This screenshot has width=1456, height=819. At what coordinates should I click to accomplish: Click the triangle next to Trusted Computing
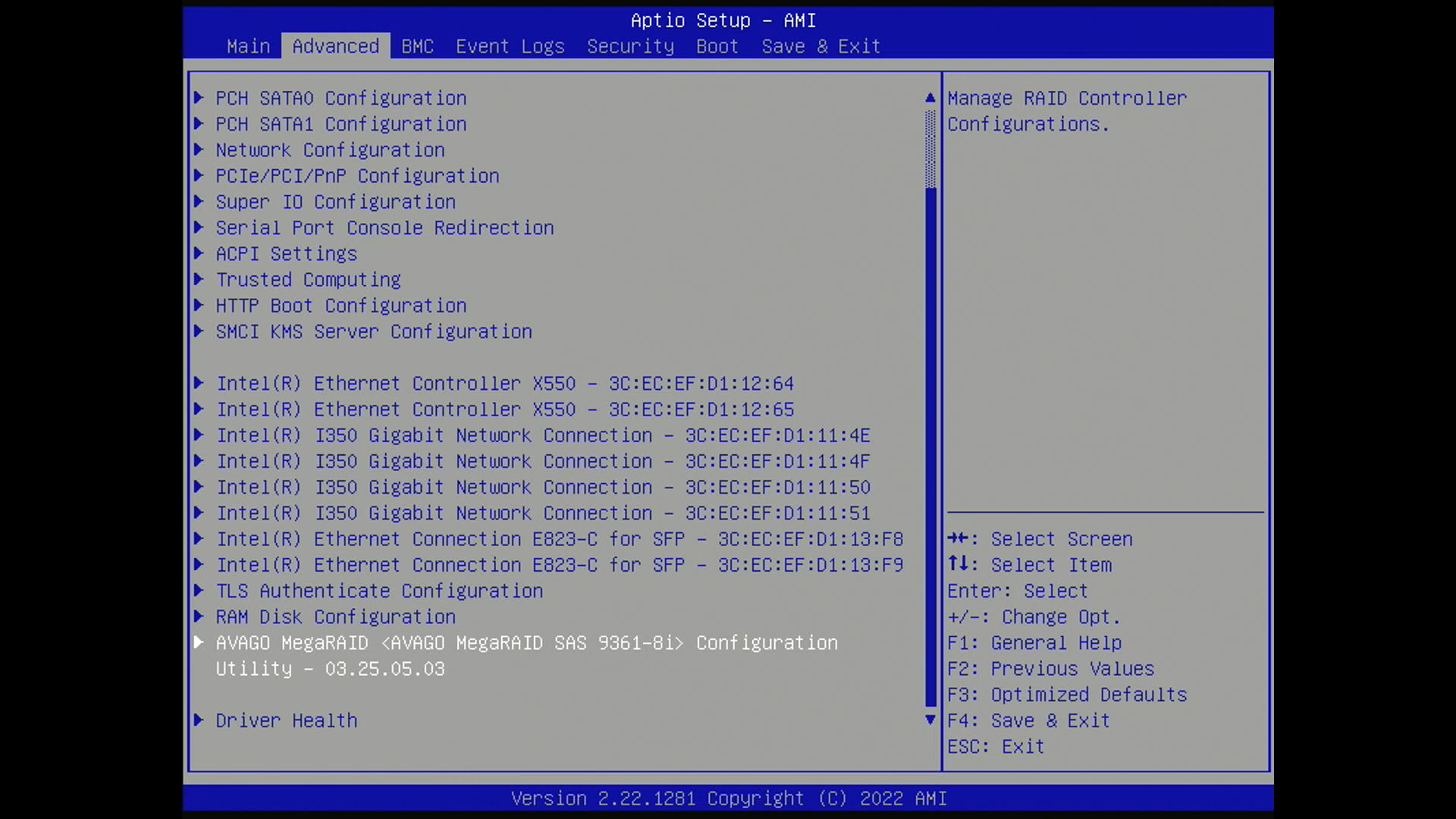pyautogui.click(x=199, y=279)
